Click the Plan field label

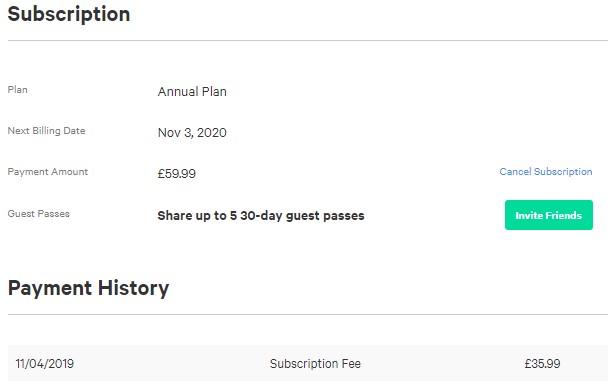coord(18,90)
